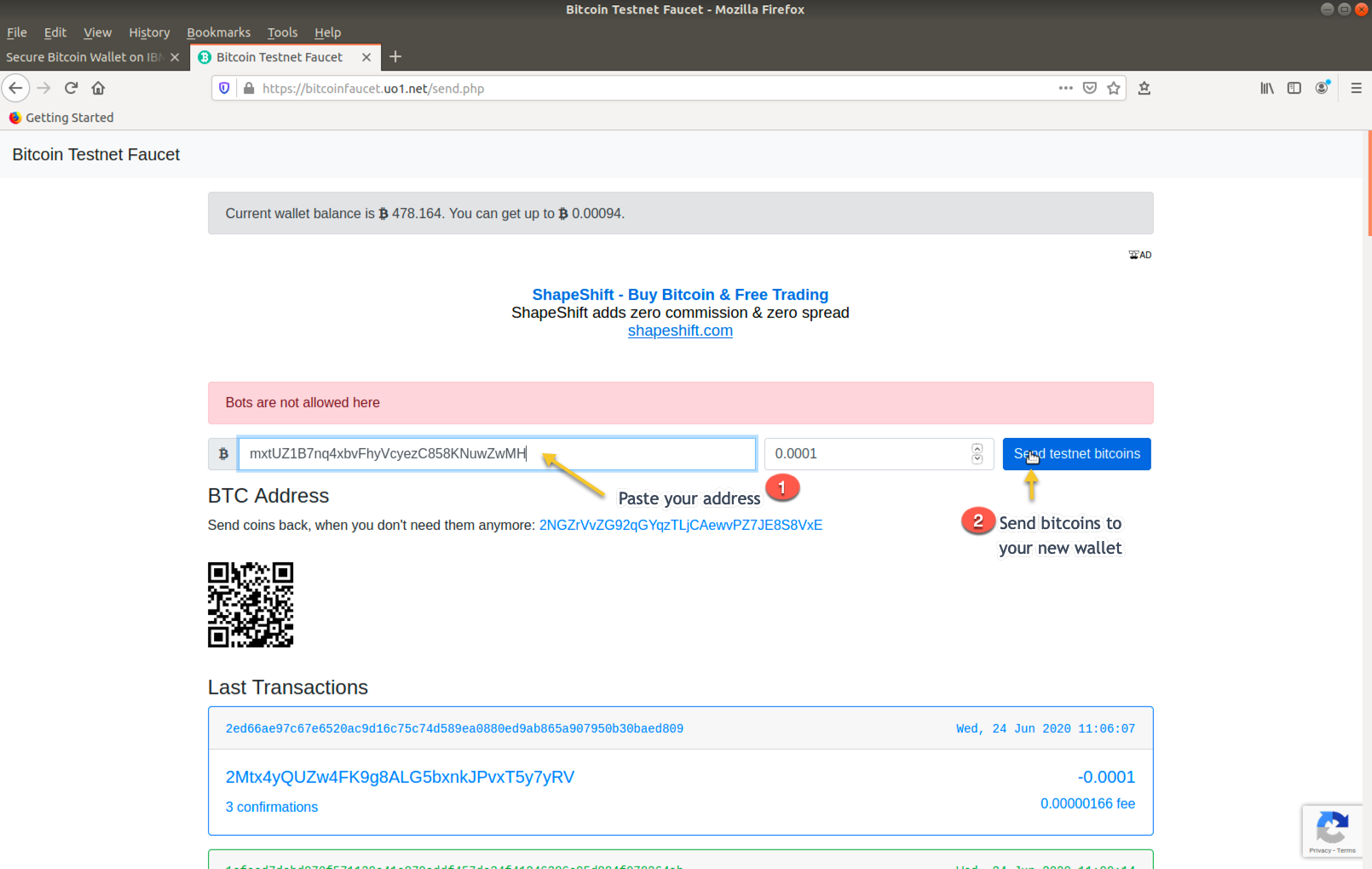Viewport: 1372px width, 869px height.
Task: Reload the current page
Action: pos(71,88)
